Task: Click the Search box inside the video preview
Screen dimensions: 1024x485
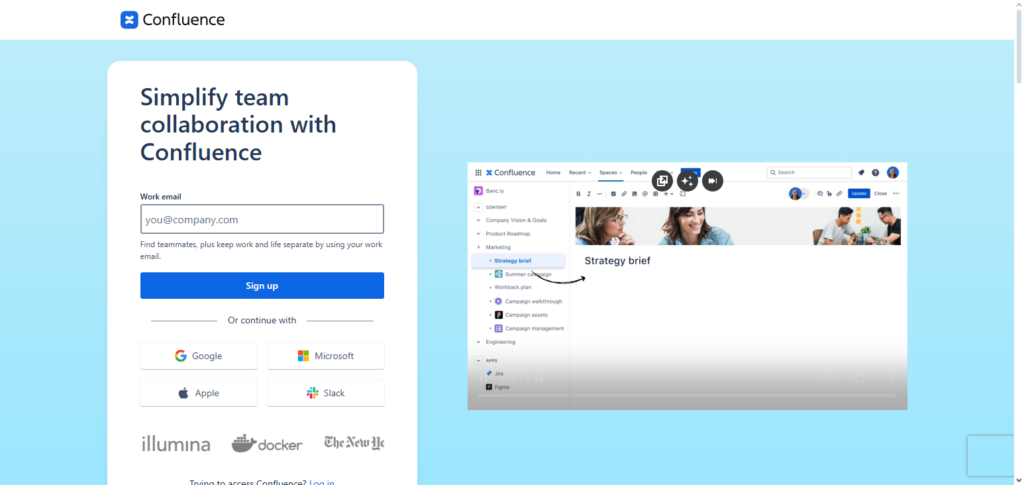Action: (x=809, y=172)
